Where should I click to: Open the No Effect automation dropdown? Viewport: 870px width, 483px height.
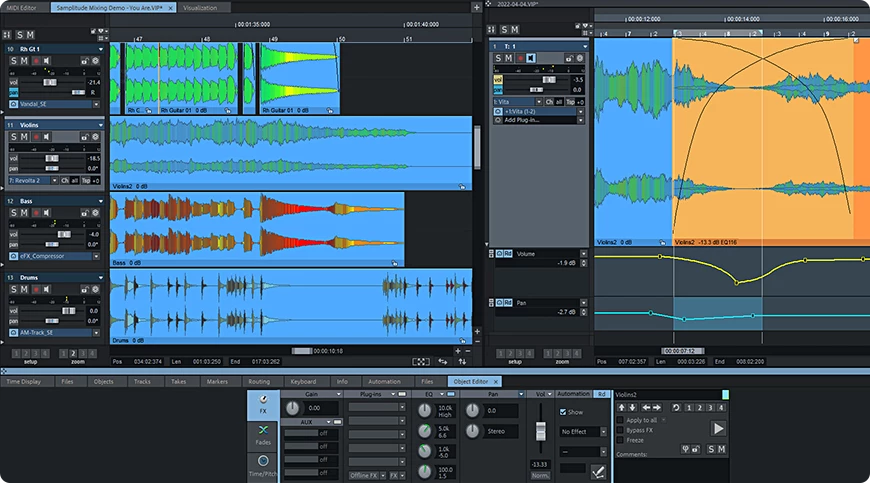[x=581, y=432]
